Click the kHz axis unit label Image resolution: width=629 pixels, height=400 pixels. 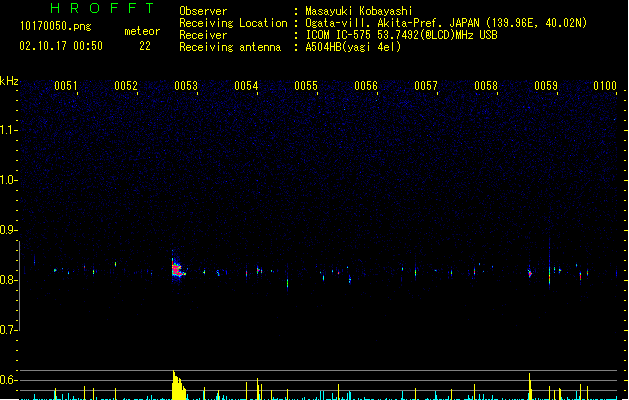click(9, 81)
